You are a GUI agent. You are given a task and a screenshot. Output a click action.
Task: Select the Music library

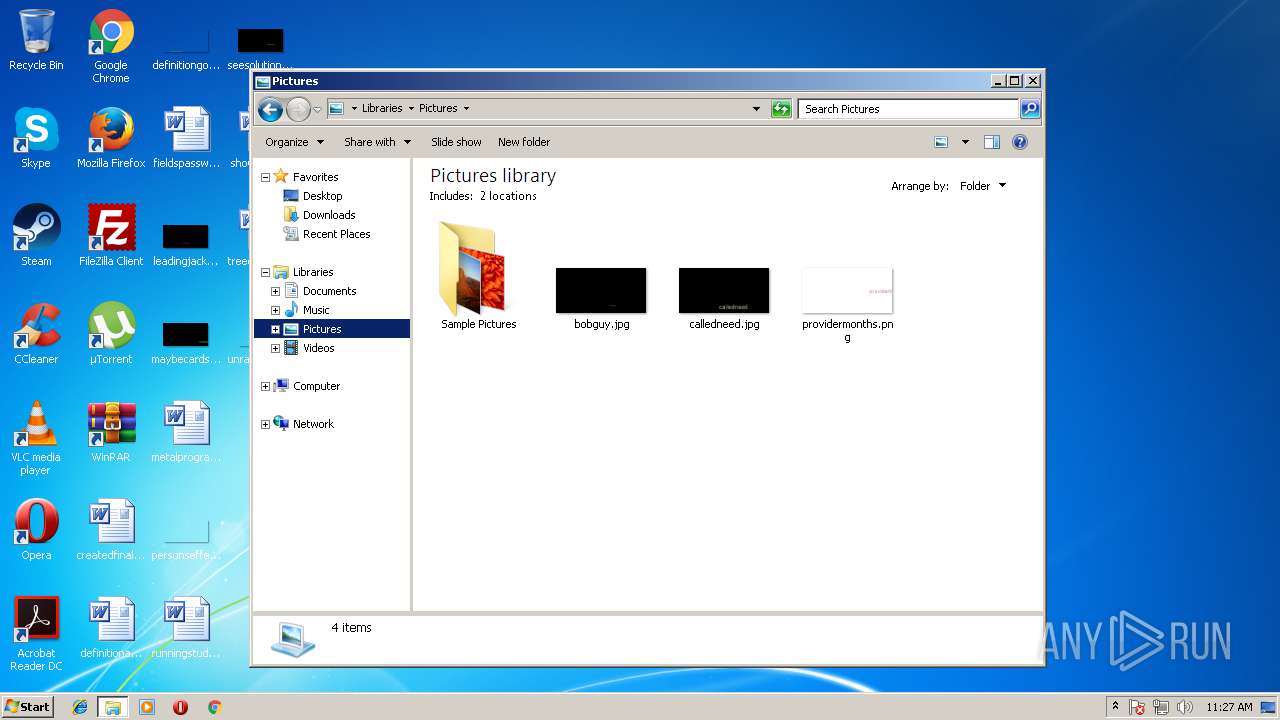[316, 310]
